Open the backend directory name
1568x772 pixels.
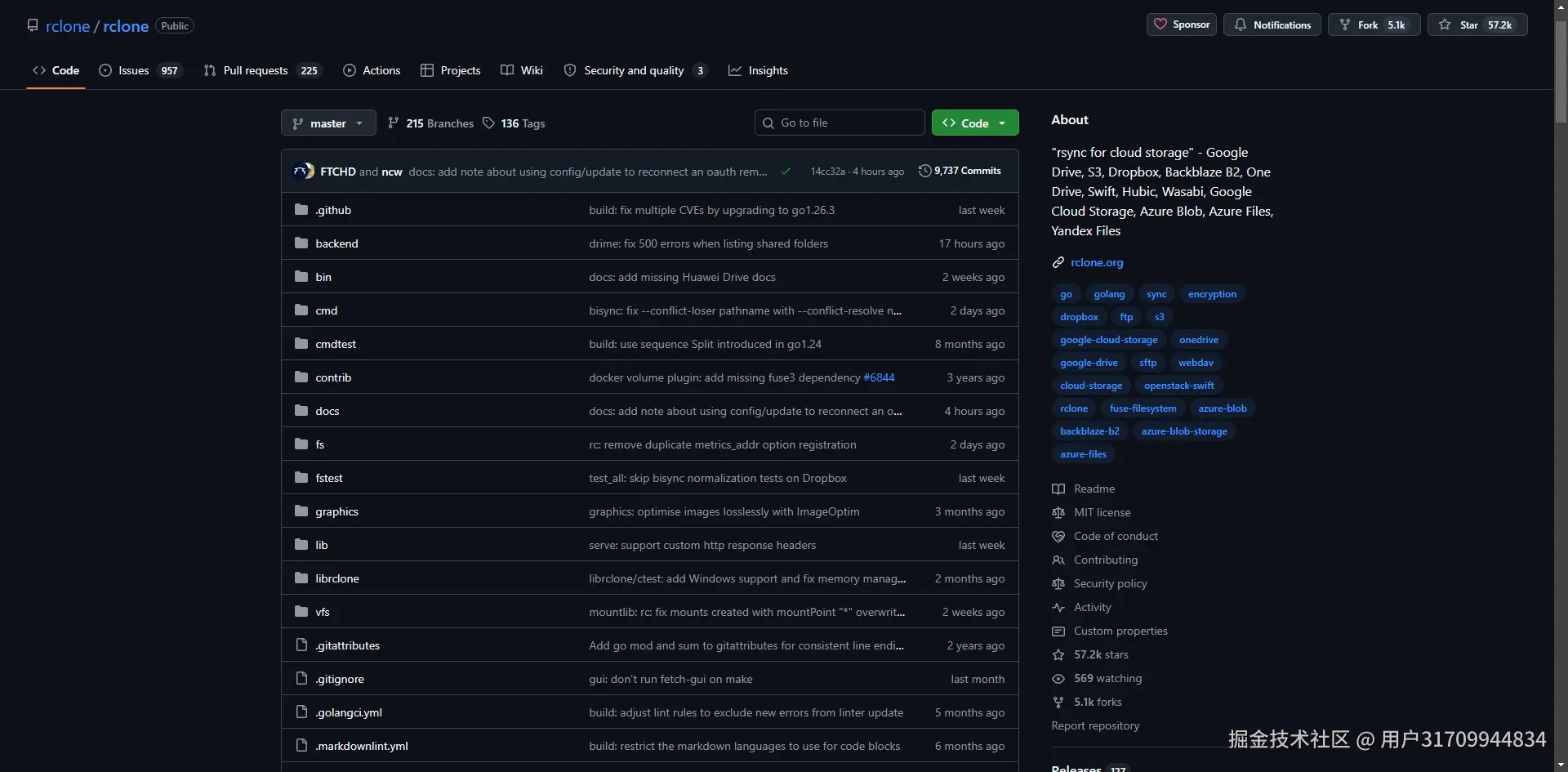click(336, 243)
